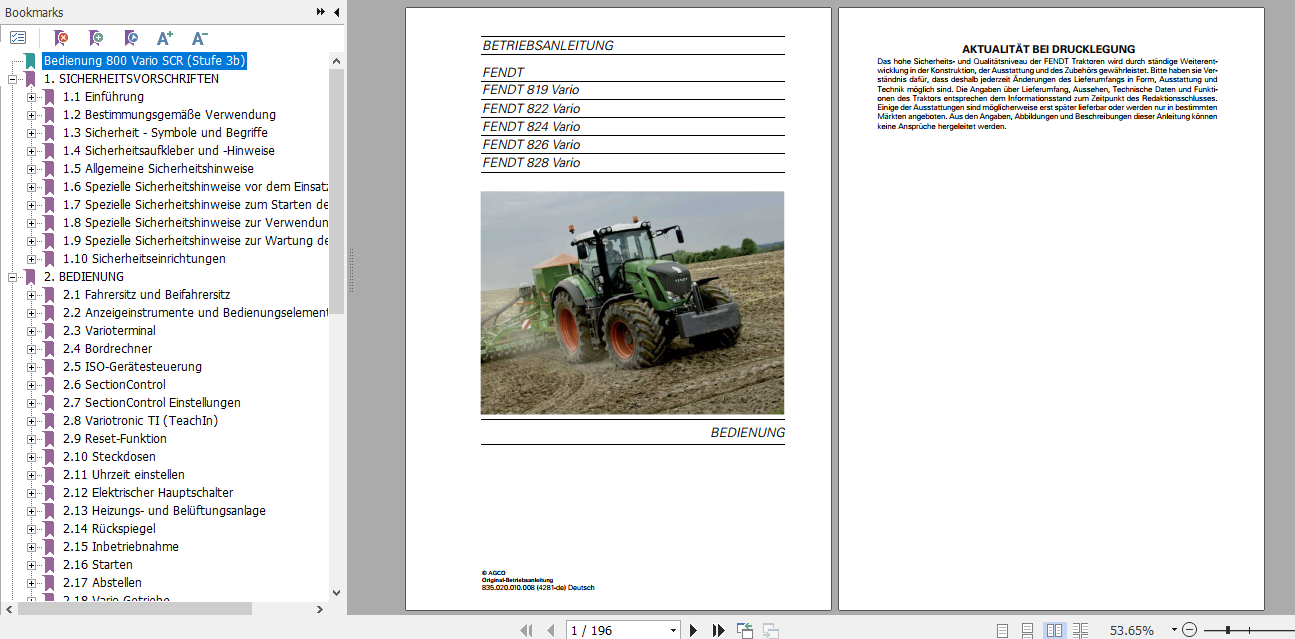Select bookmark Bedienung 800 Vario SCR (Stufe 3b)
Viewport: 1295px width, 639px height.
144,61
